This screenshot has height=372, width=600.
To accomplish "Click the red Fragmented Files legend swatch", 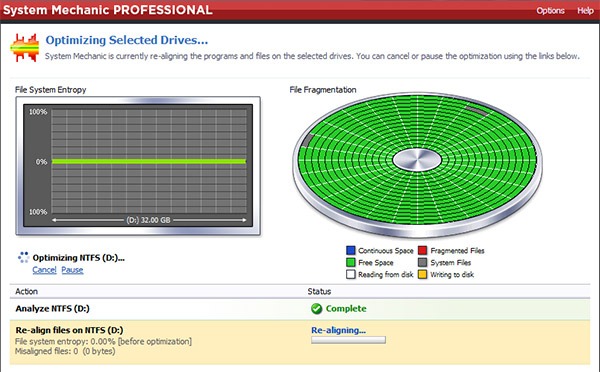I will pyautogui.click(x=422, y=251).
